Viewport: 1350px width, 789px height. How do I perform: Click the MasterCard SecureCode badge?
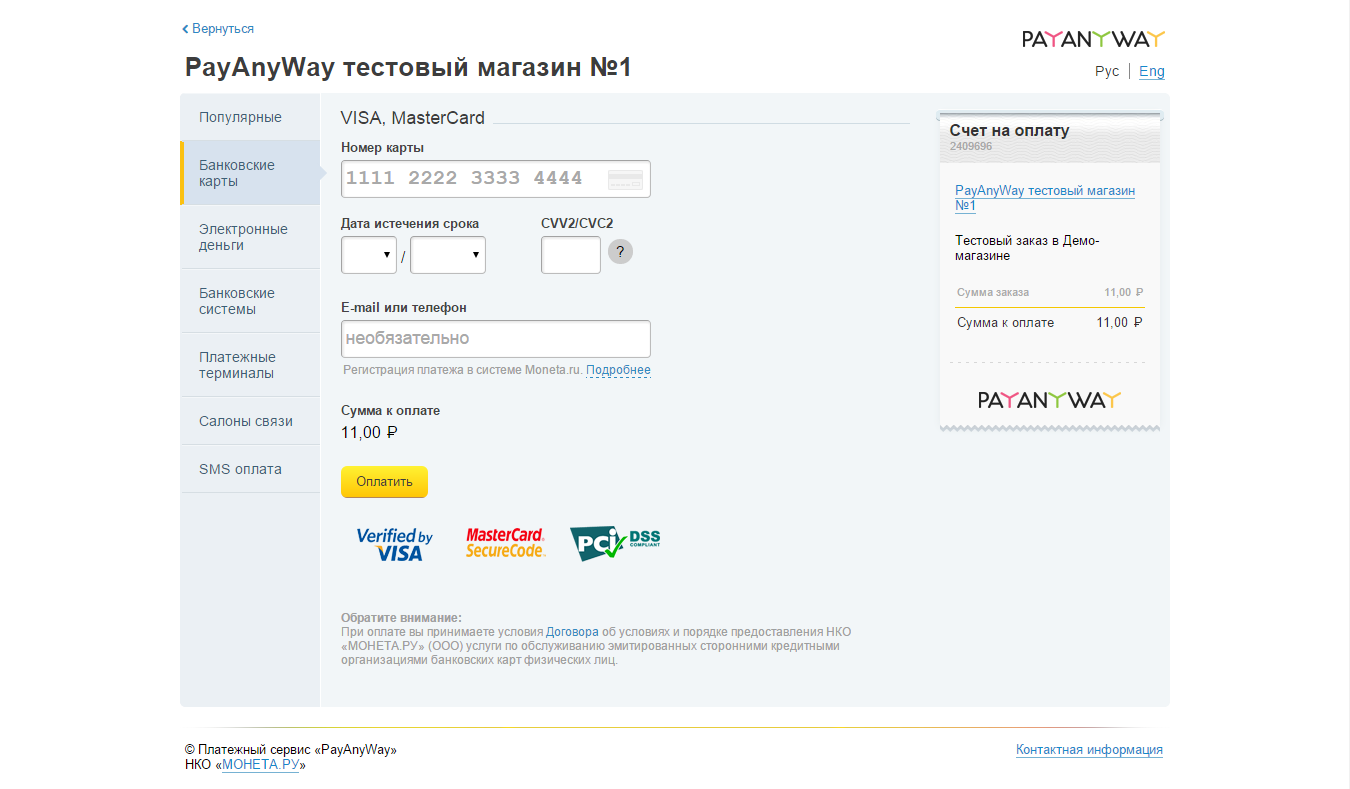pos(505,543)
